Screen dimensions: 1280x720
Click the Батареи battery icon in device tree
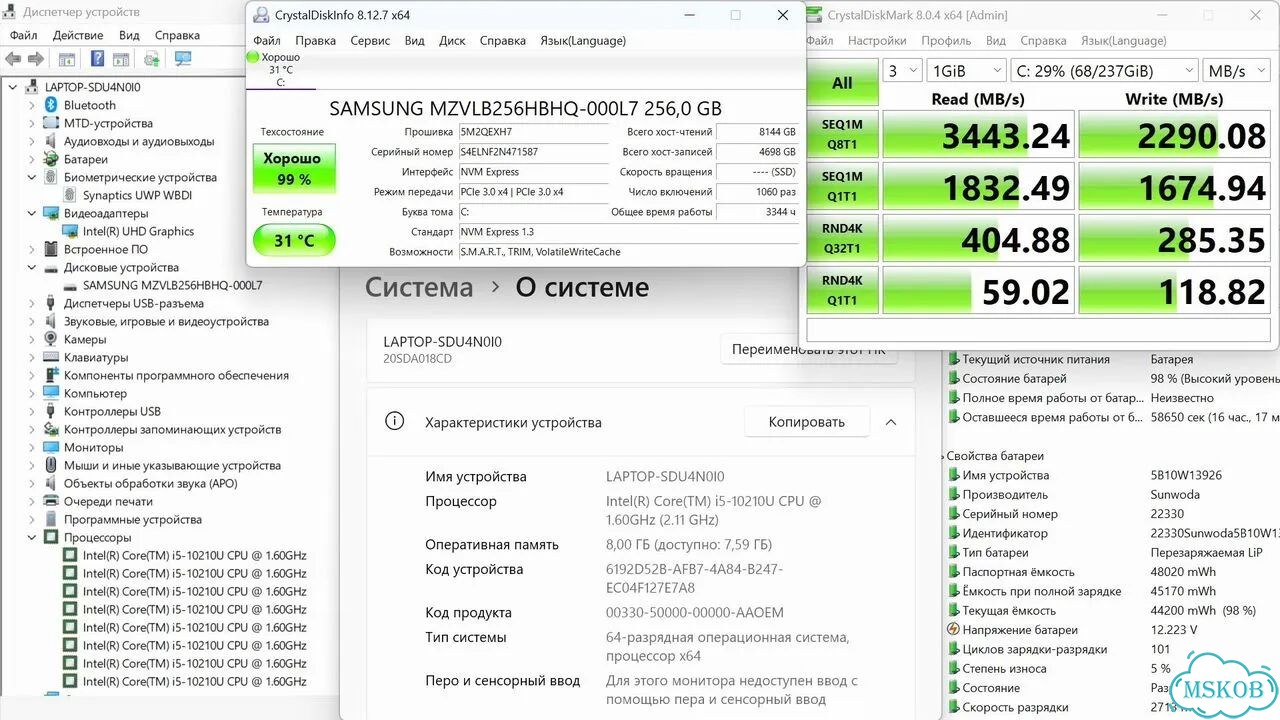(x=51, y=159)
